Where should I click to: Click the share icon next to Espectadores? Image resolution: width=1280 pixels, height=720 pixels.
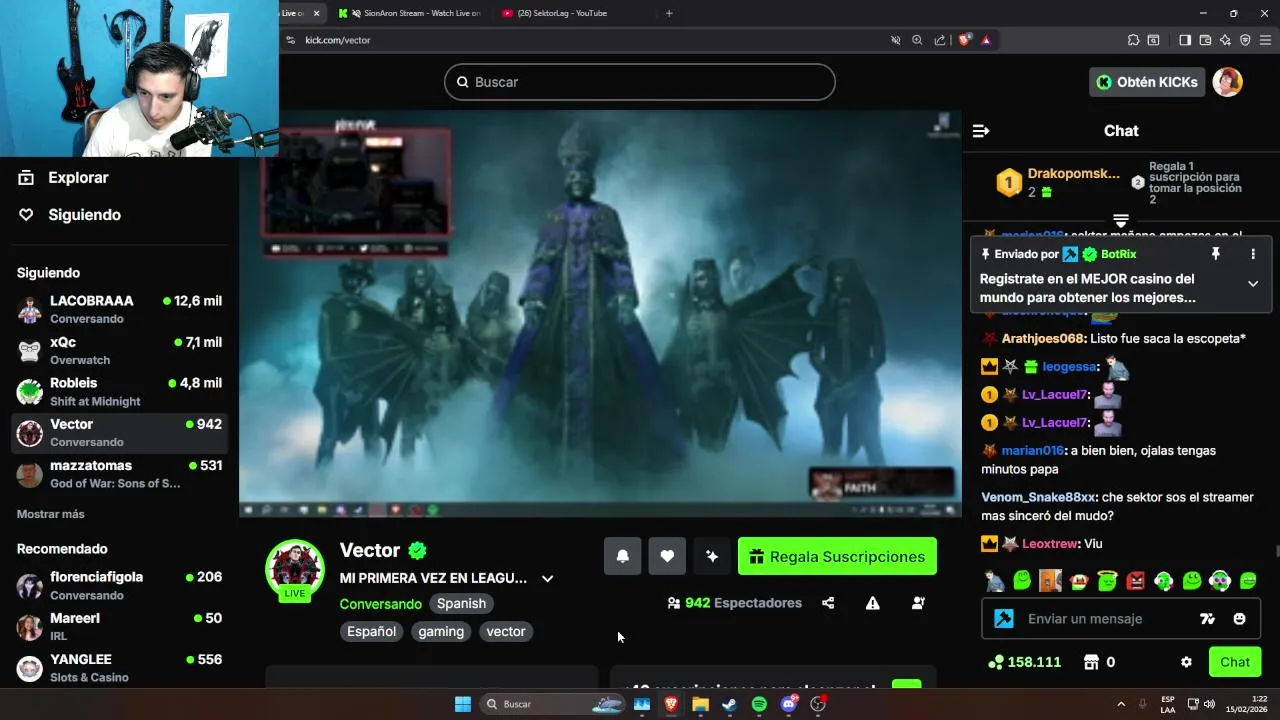828,603
